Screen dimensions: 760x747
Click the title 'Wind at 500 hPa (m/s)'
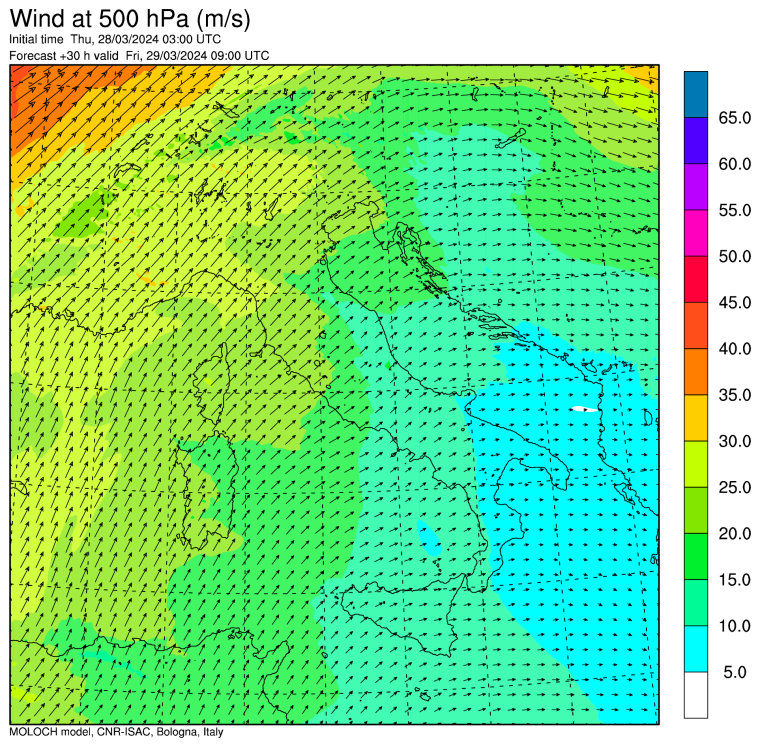click(130, 19)
